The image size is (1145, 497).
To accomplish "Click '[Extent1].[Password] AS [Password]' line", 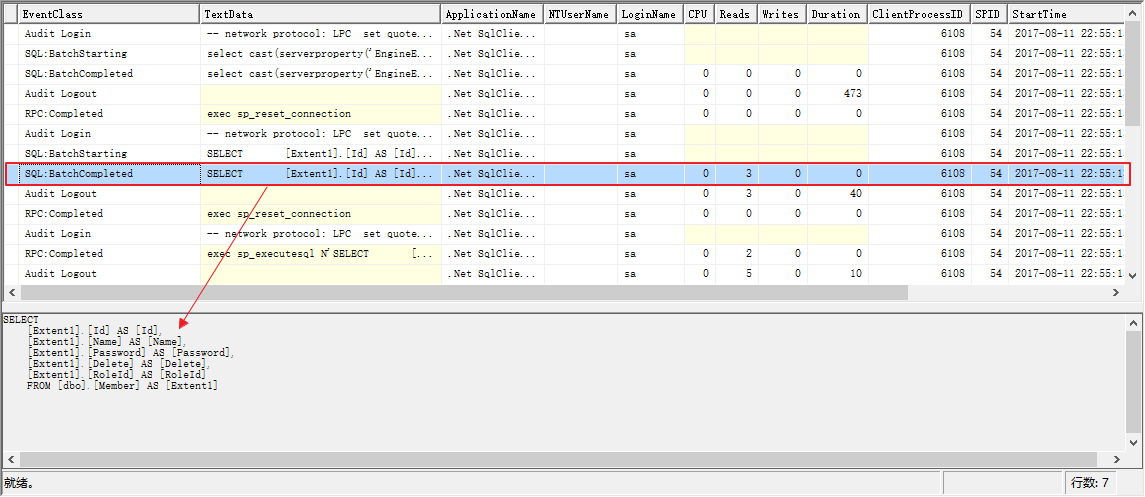I will tap(131, 352).
